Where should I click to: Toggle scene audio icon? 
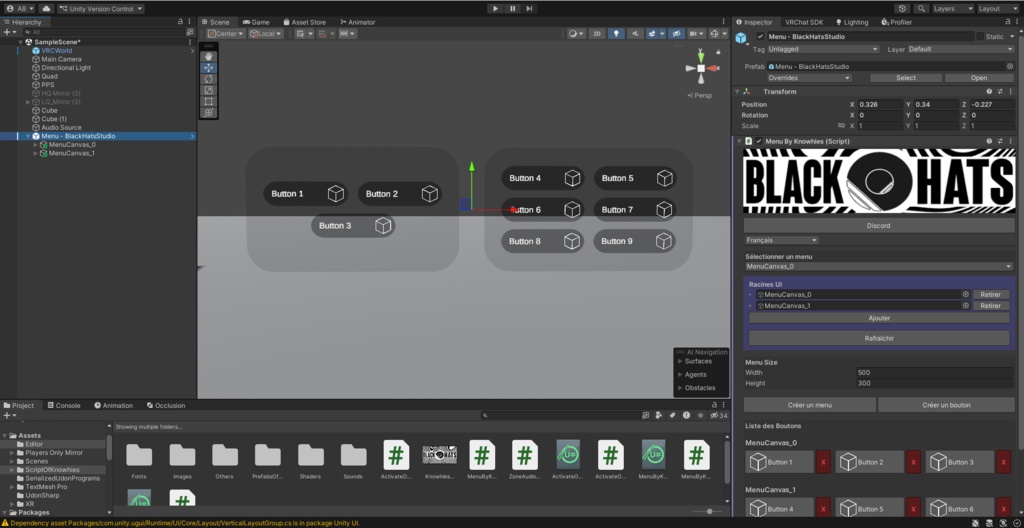click(633, 33)
